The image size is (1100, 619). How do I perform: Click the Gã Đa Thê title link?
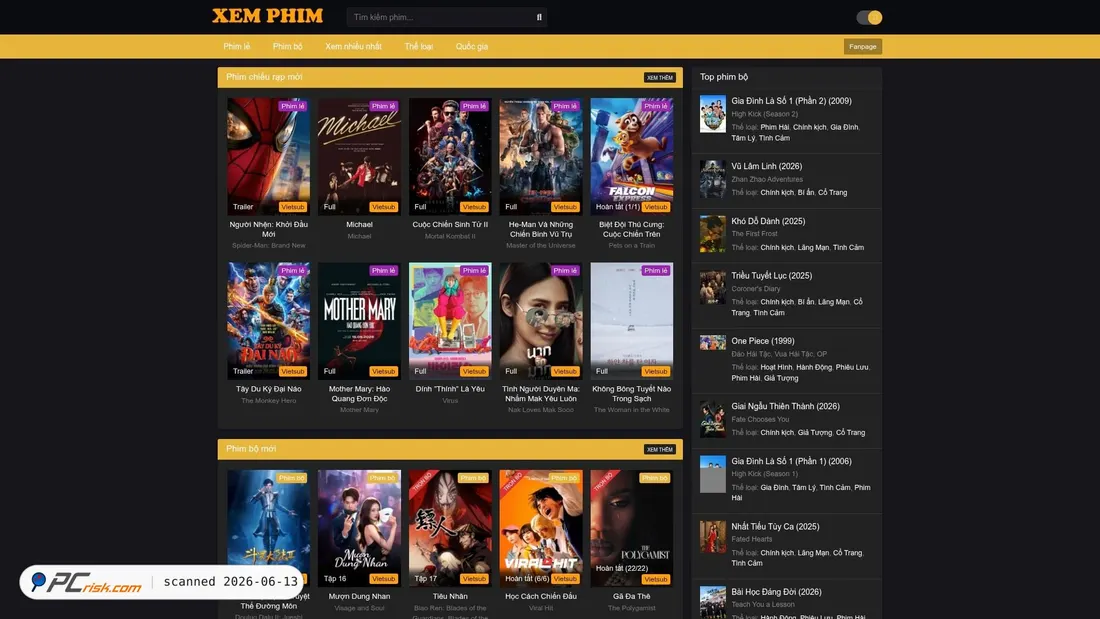pos(631,597)
